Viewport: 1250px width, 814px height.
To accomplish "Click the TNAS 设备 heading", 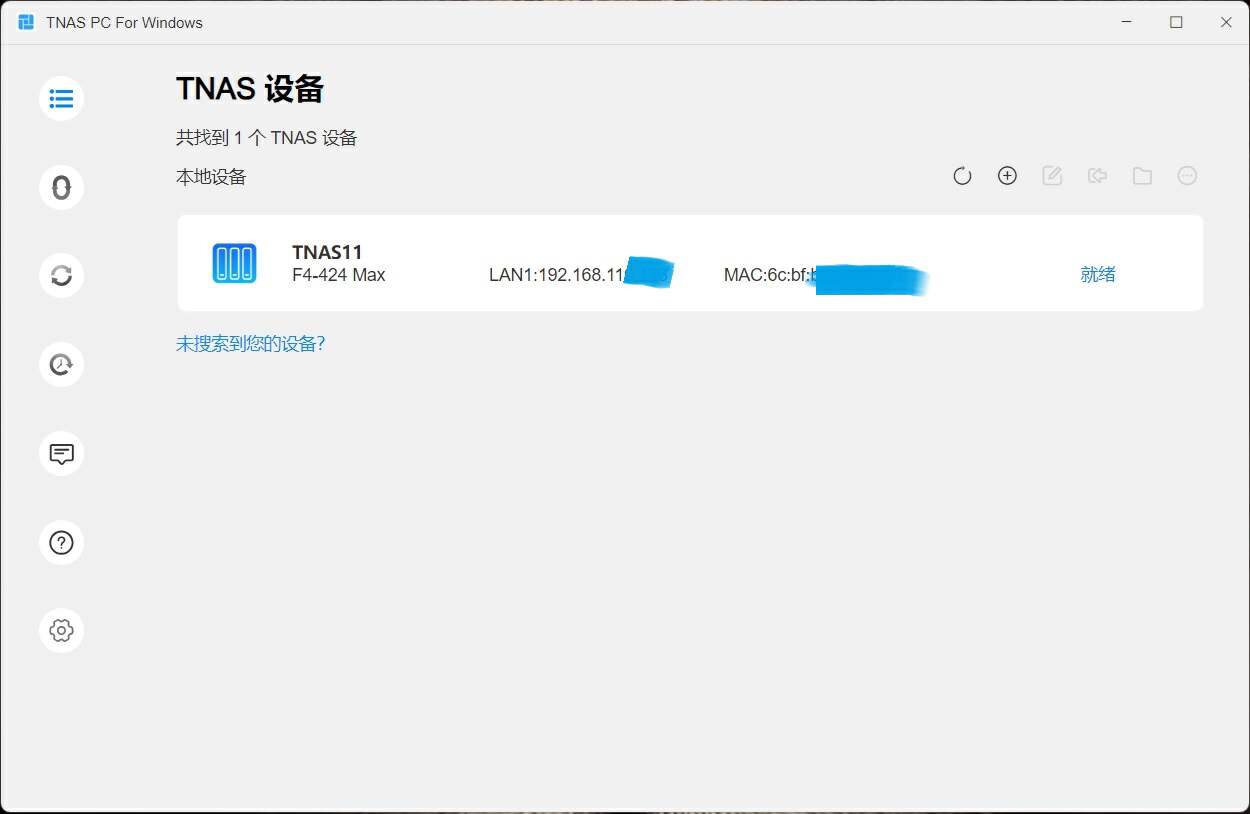I will point(250,89).
